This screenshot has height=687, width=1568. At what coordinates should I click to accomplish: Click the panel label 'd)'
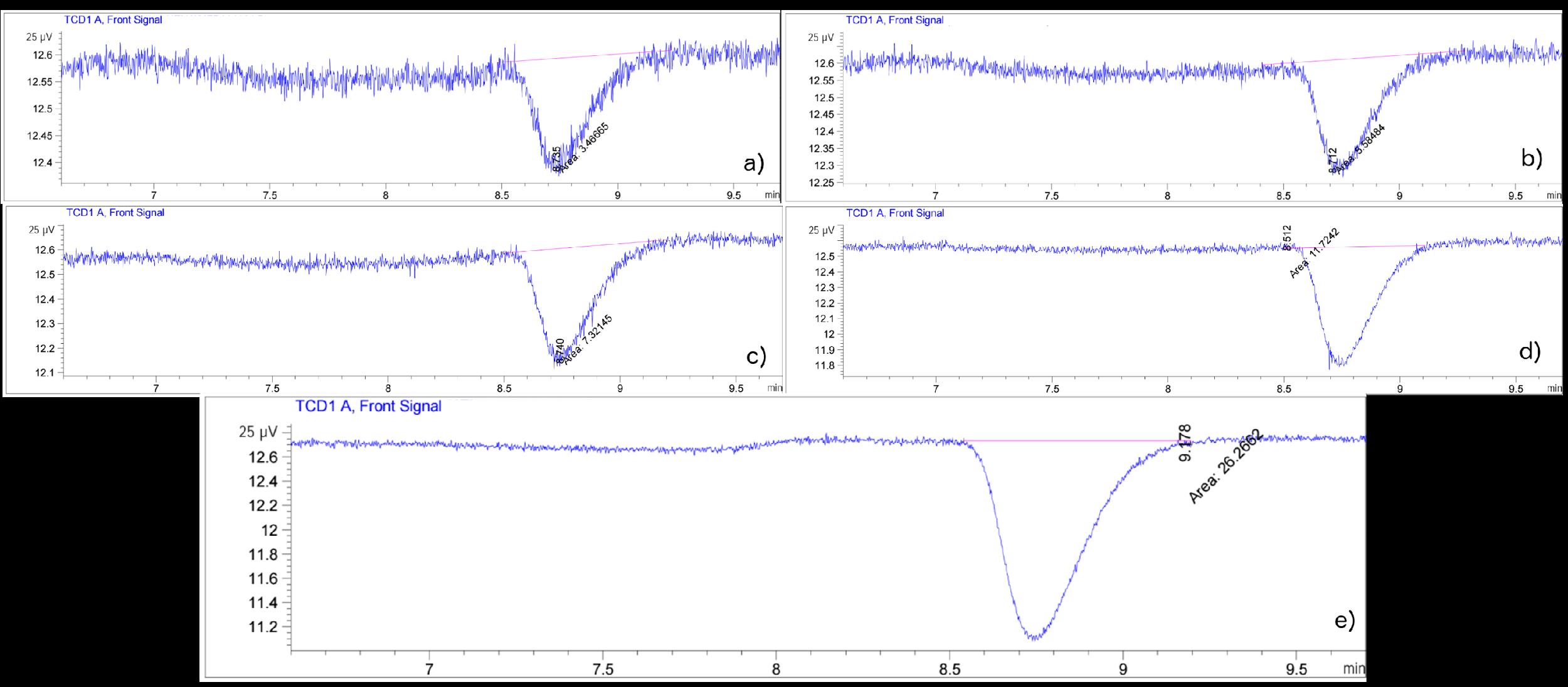[1530, 352]
